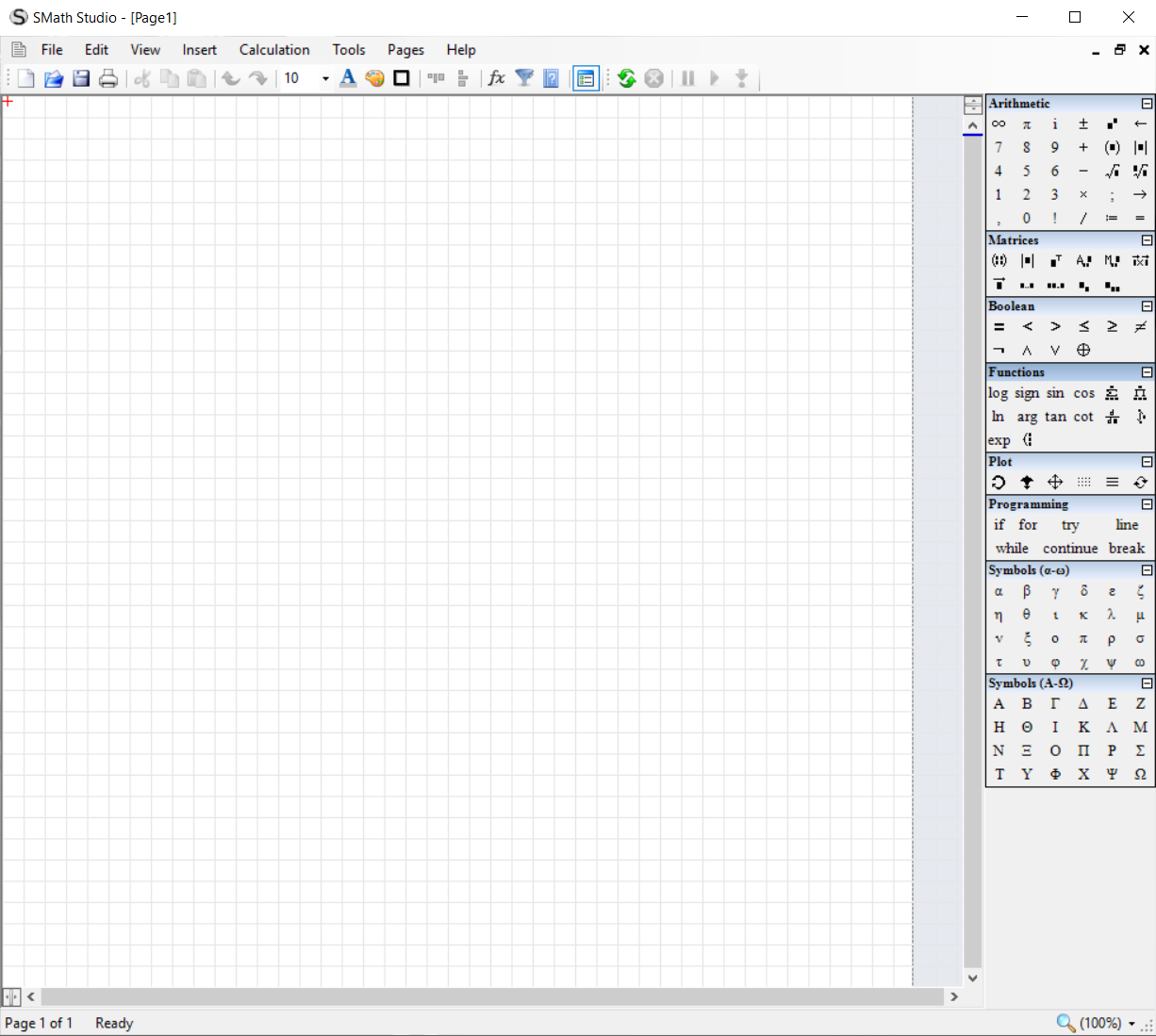The height and width of the screenshot is (1036, 1156).
Task: Select the cos function from Functions palette
Action: [1083, 393]
